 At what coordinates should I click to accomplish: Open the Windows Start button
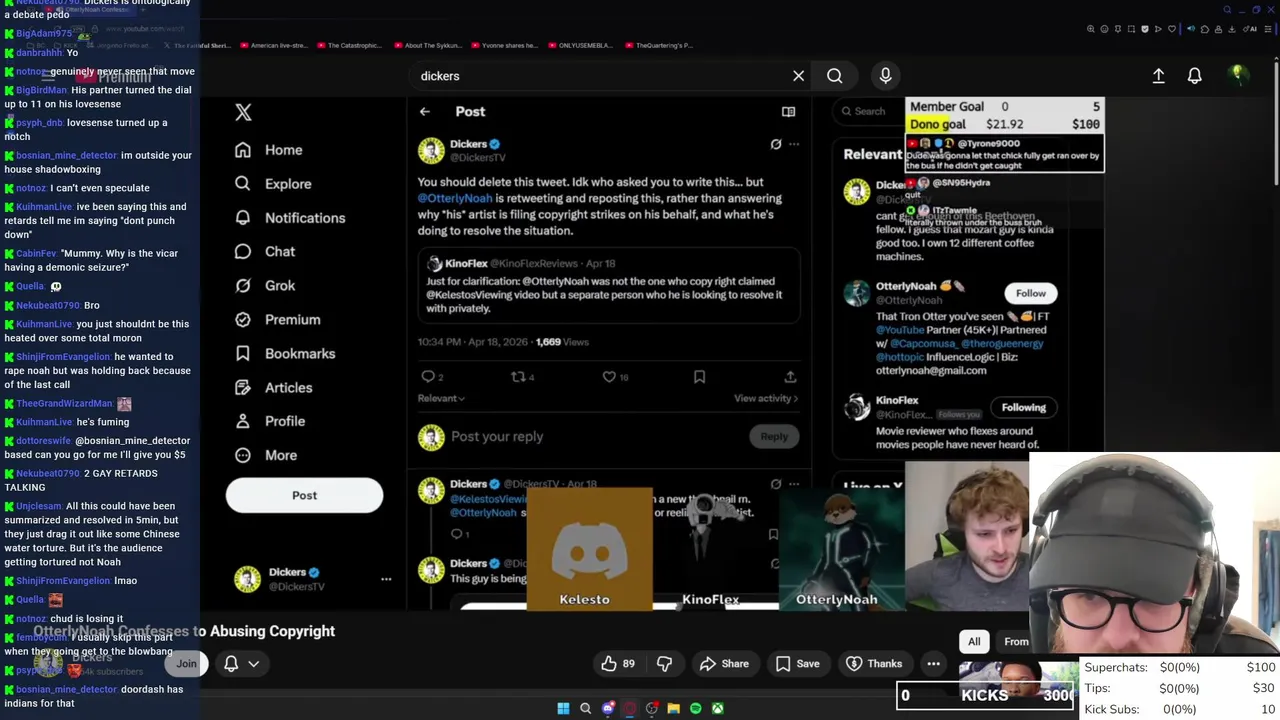(563, 708)
